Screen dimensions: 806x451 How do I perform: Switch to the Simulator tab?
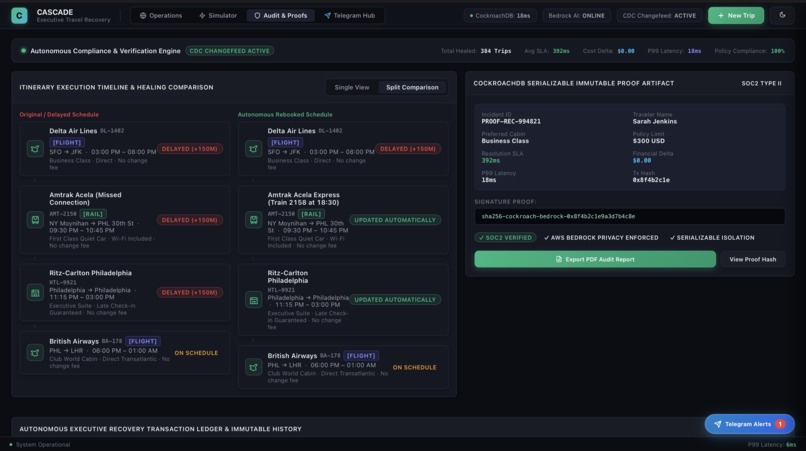pos(218,15)
